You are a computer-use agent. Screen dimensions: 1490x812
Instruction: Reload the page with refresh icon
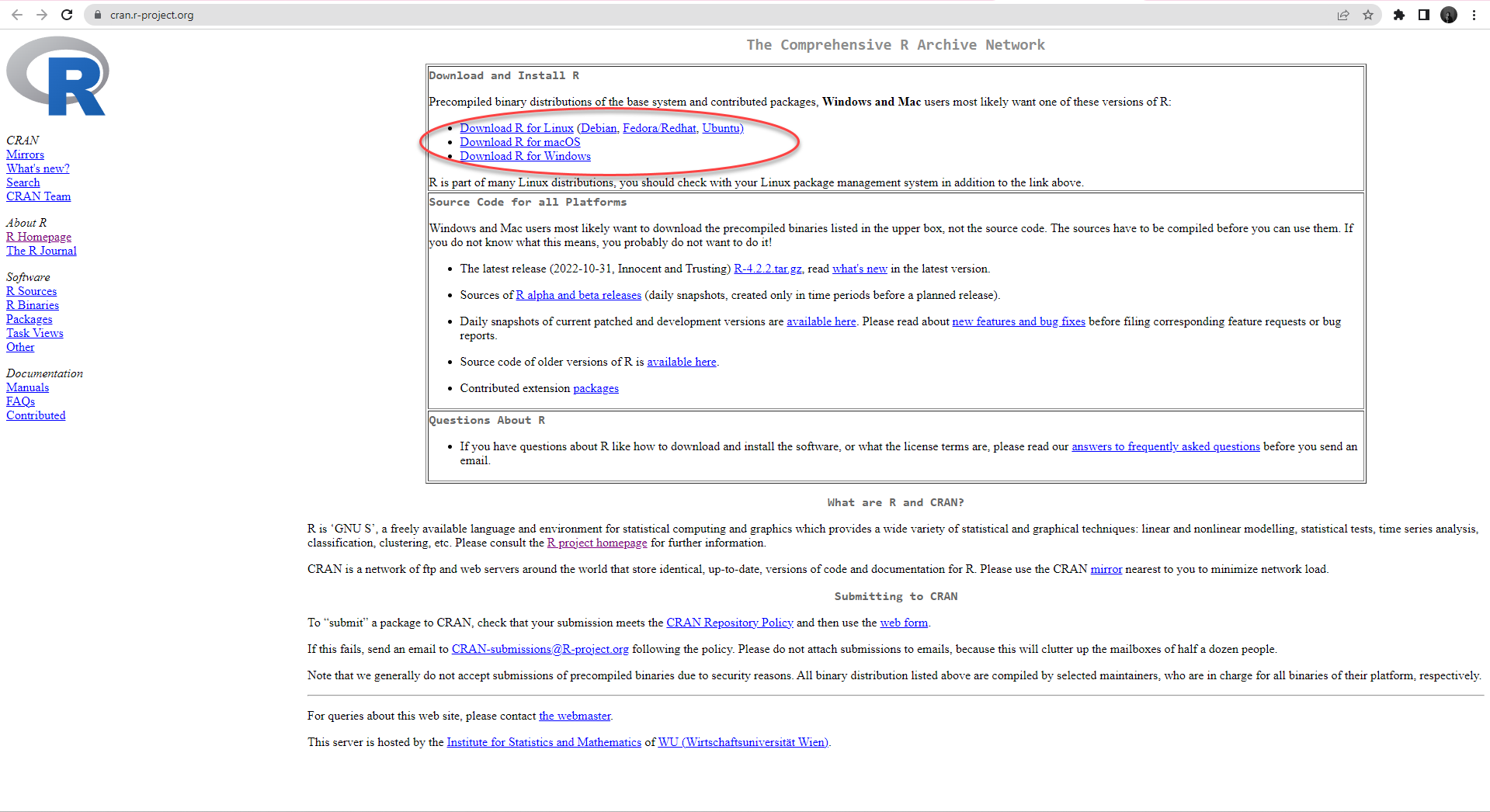point(67,15)
